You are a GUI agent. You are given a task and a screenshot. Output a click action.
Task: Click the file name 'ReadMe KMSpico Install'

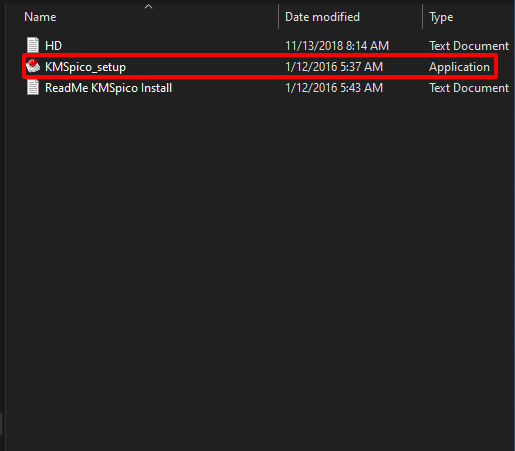point(108,88)
